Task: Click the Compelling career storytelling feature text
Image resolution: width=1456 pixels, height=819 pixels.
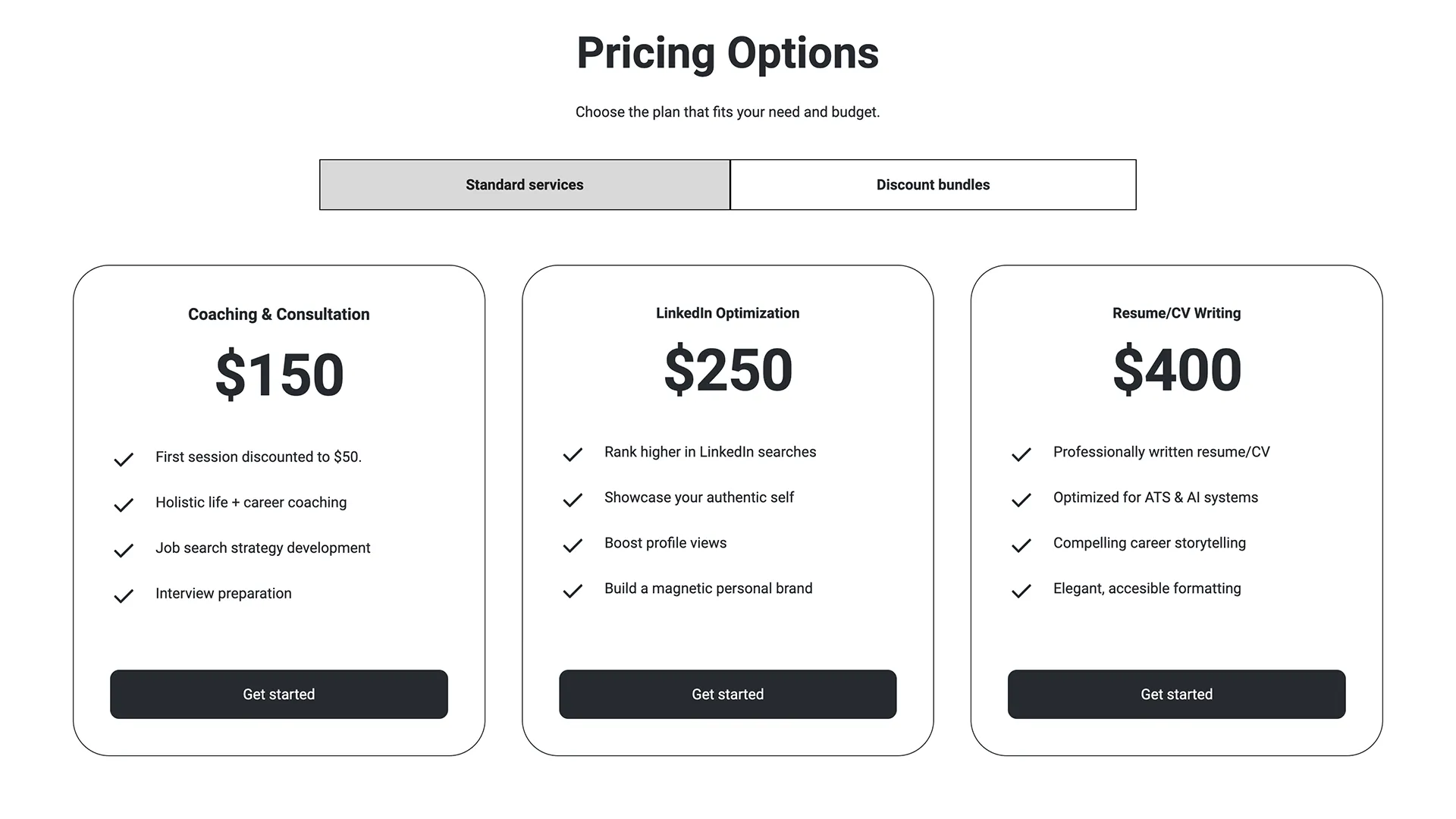Action: 1150,543
